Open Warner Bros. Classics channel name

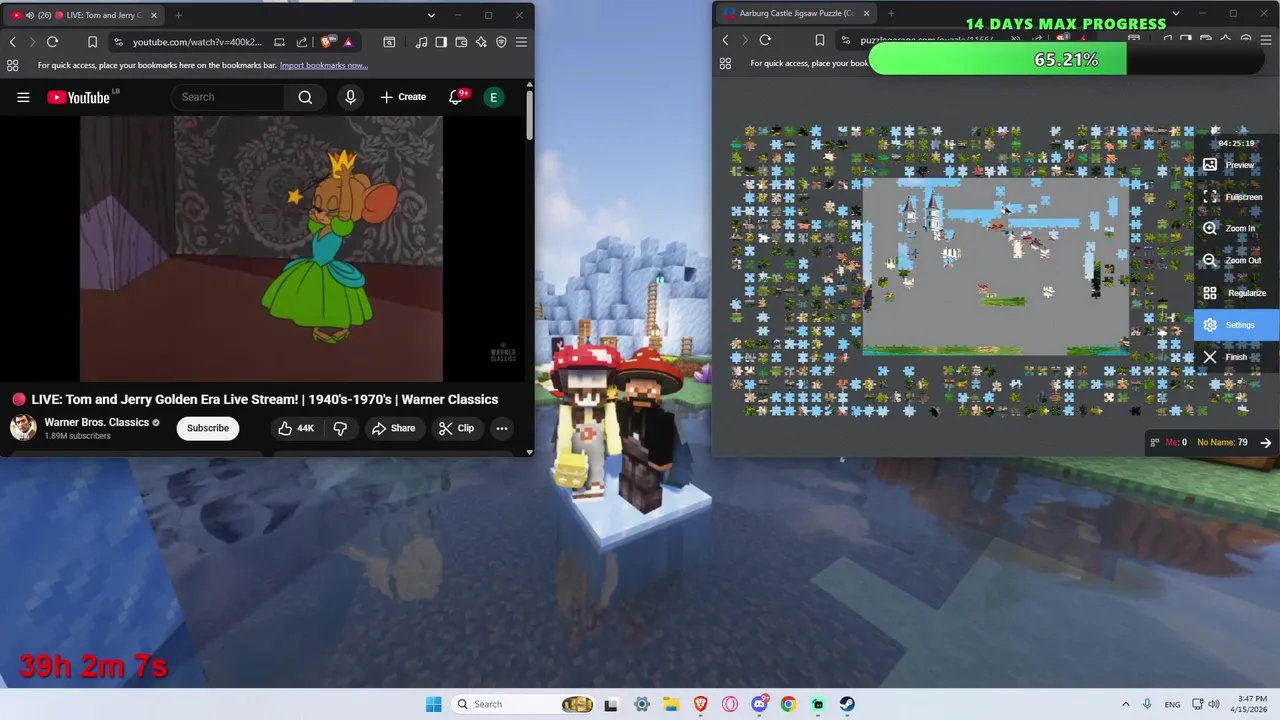pyautogui.click(x=96, y=422)
